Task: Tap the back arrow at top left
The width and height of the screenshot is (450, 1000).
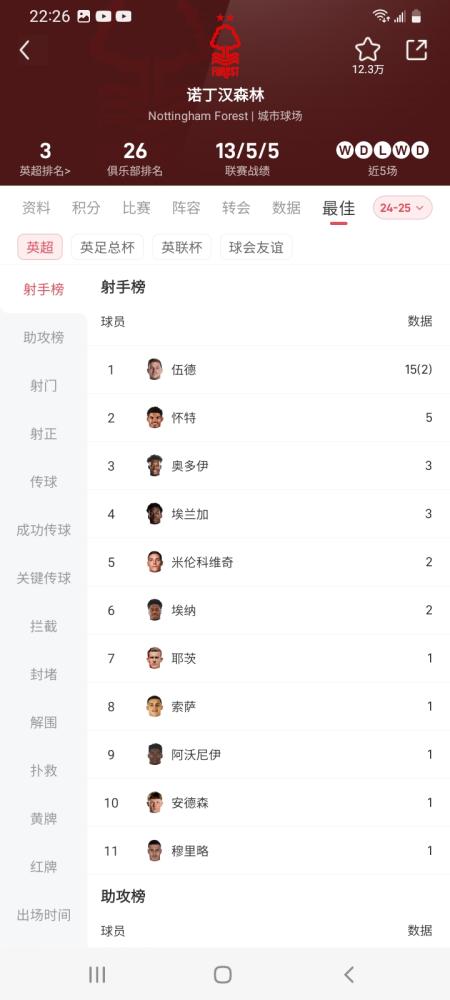Action: [24, 50]
